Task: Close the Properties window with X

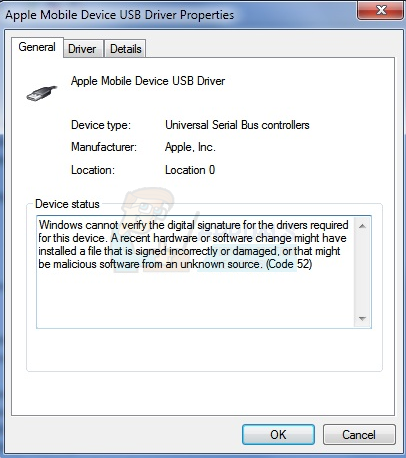Action: 381,10
